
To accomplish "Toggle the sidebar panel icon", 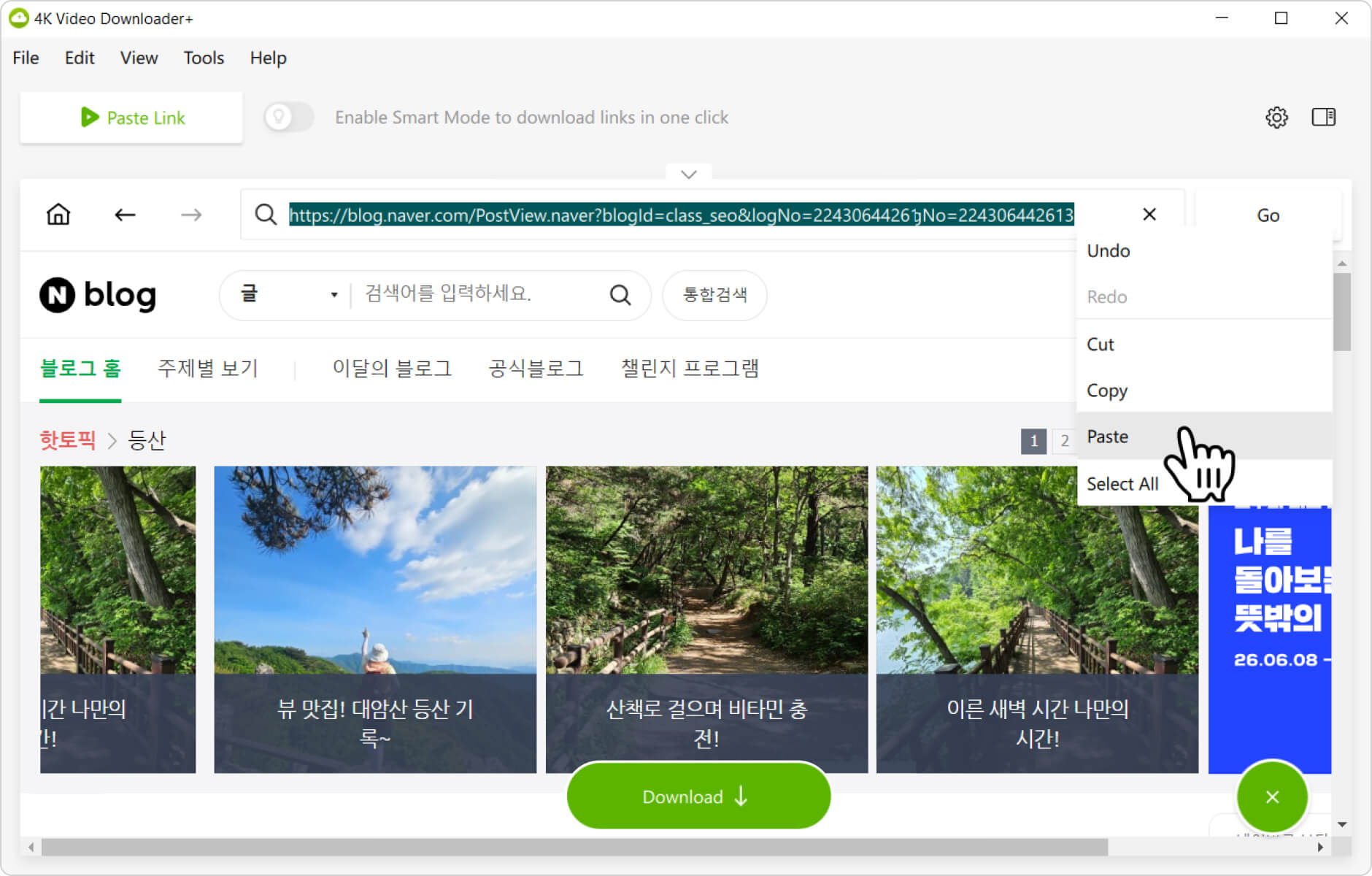I will (1323, 117).
